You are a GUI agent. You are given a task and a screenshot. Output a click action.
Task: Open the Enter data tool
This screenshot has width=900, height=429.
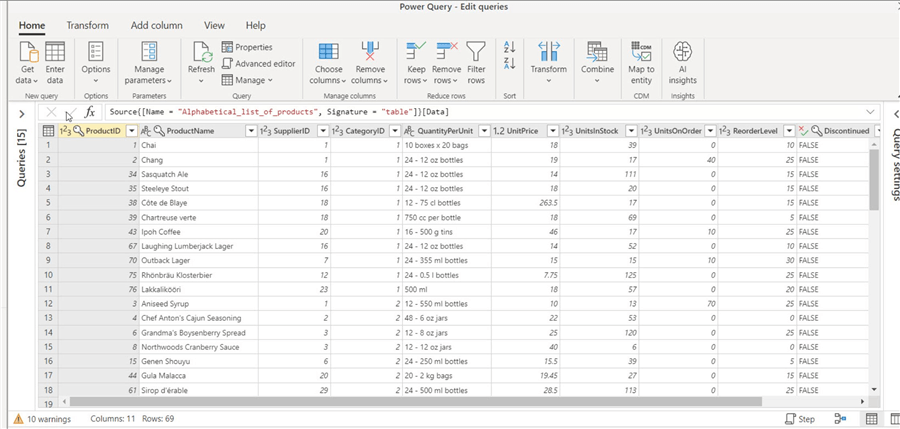pyautogui.click(x=55, y=52)
